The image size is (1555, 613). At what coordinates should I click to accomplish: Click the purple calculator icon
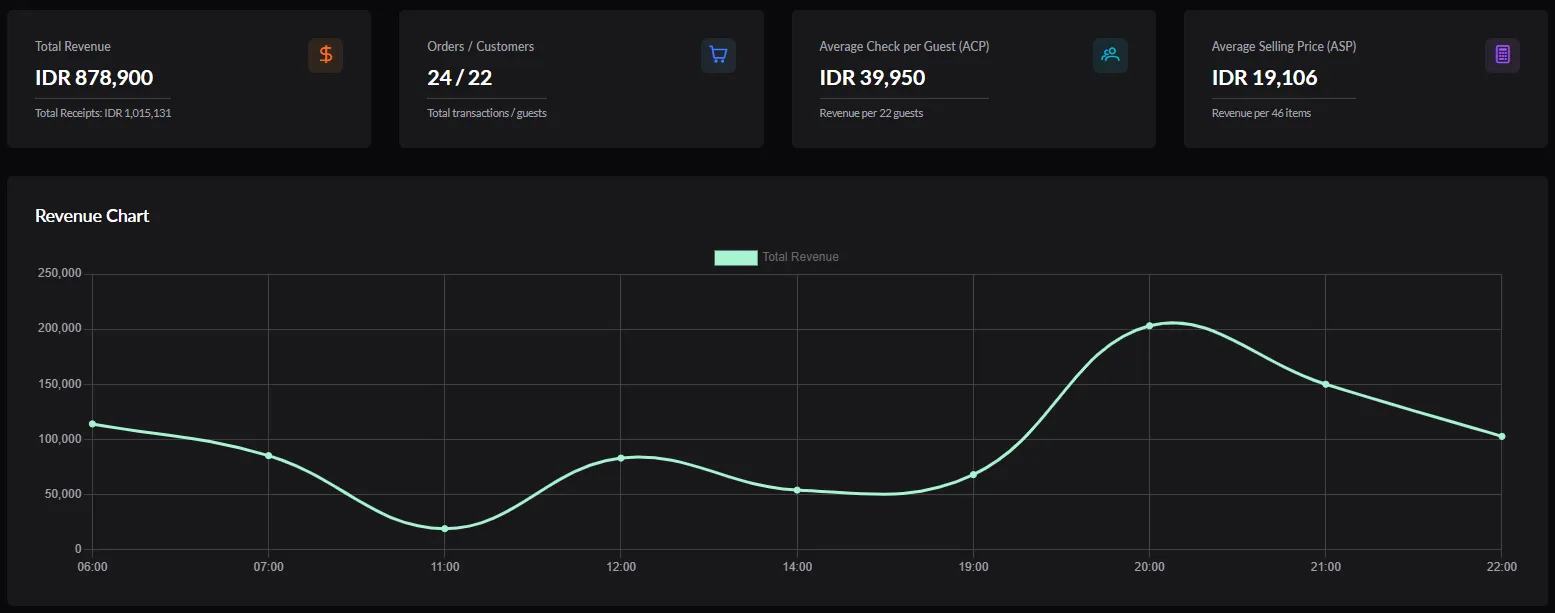pos(1502,55)
